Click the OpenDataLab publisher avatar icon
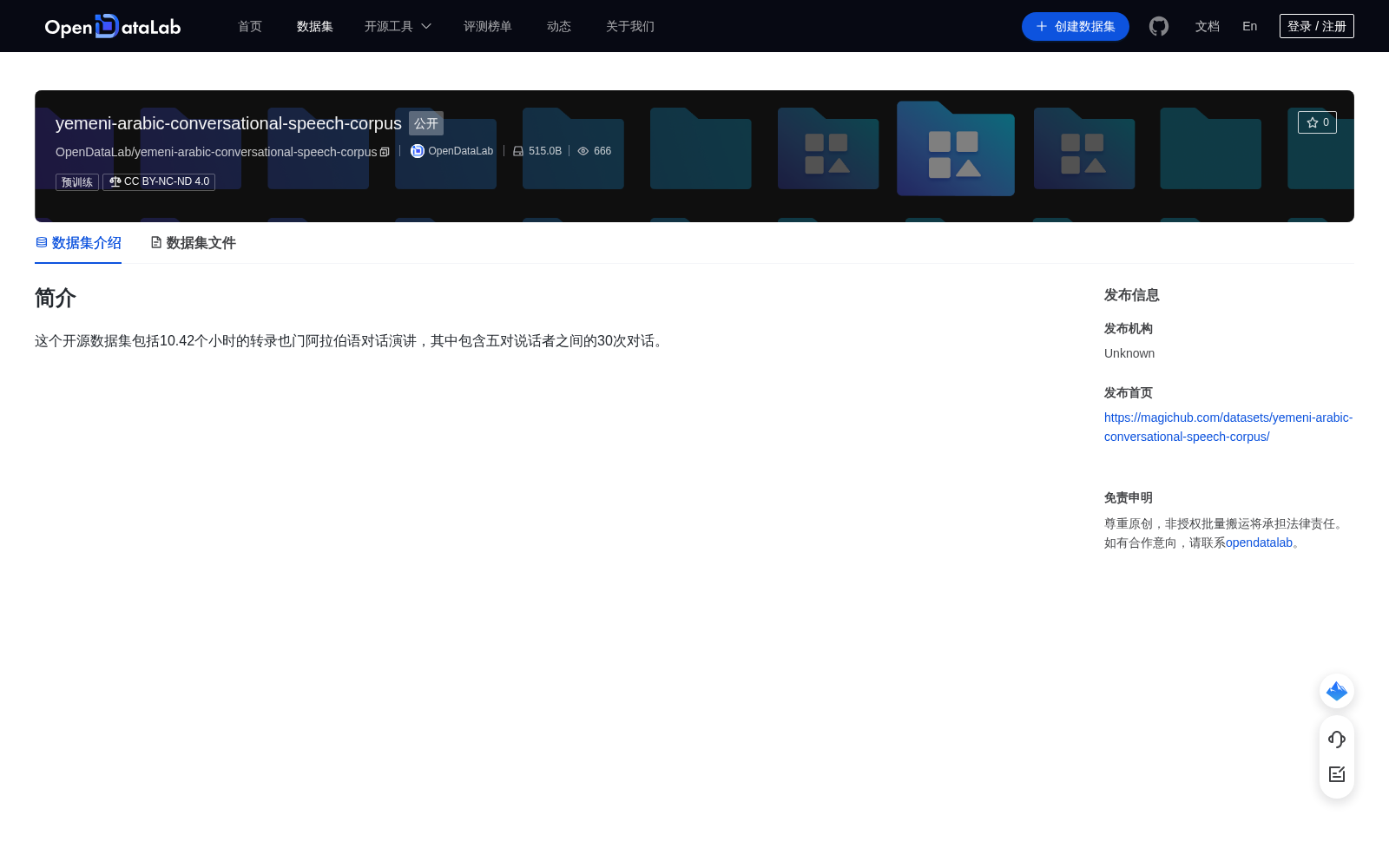This screenshot has width=1389, height=868. pyautogui.click(x=418, y=151)
